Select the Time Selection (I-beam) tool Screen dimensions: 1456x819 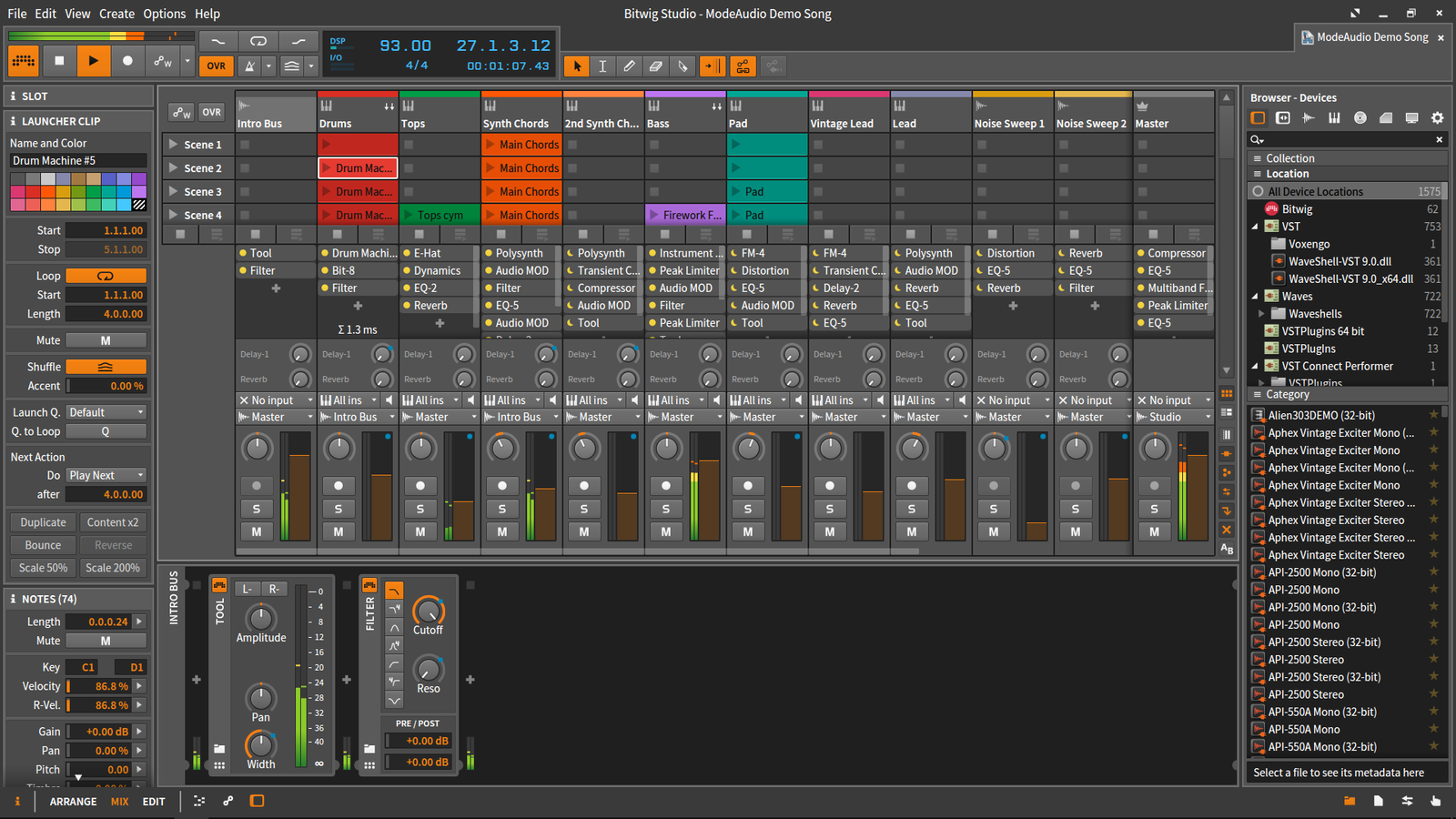(x=602, y=66)
